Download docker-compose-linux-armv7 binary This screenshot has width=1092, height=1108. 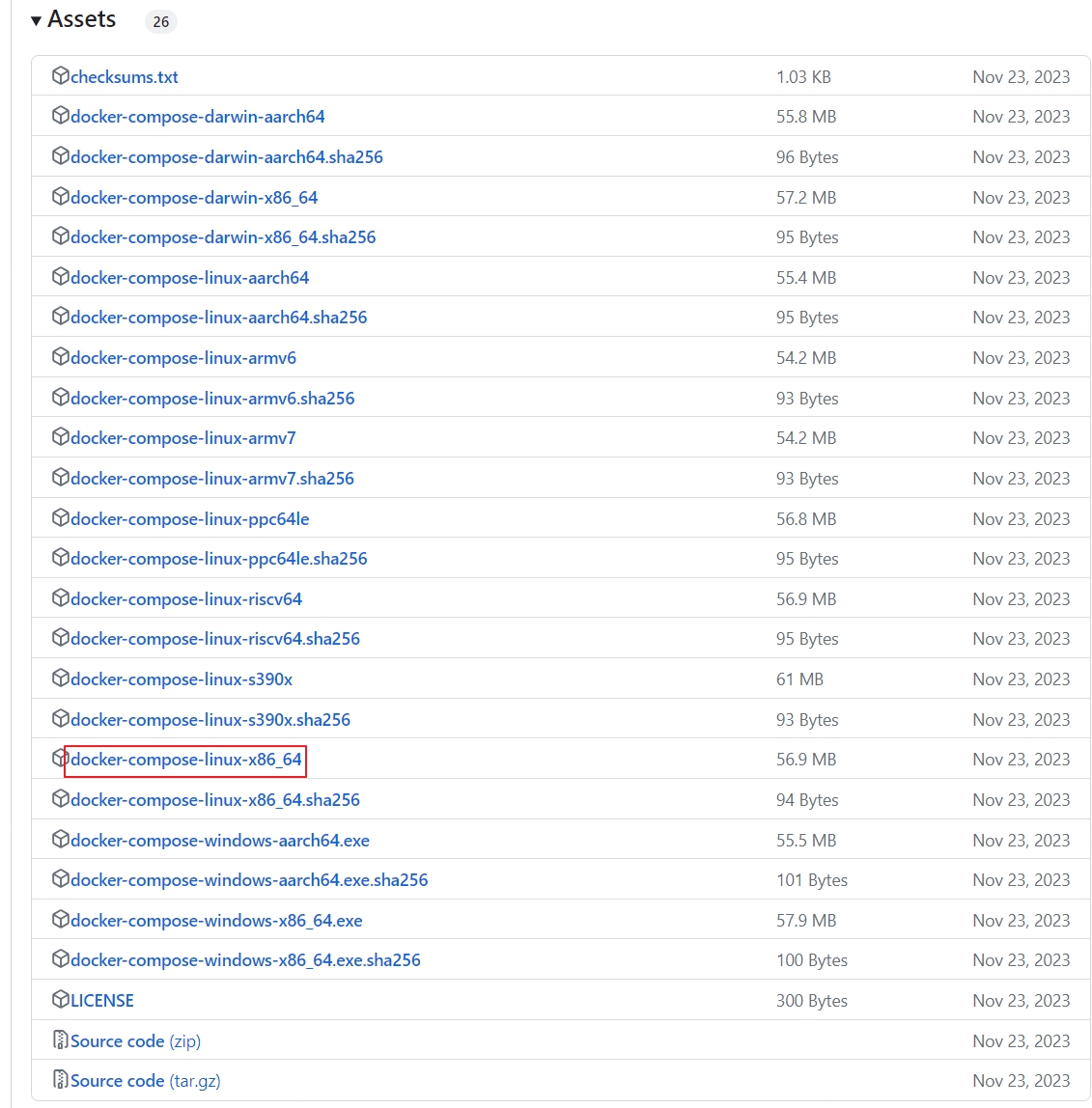(x=183, y=438)
